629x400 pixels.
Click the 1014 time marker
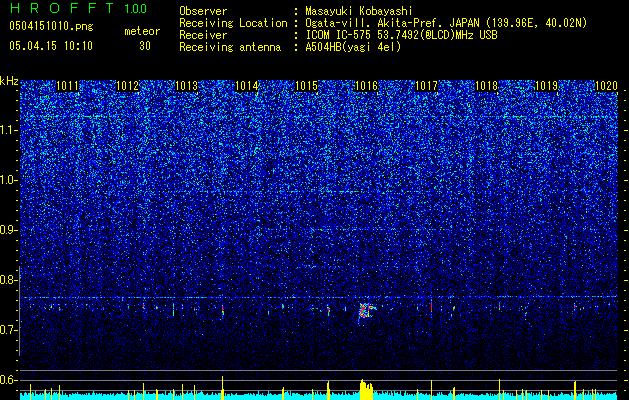click(x=247, y=86)
